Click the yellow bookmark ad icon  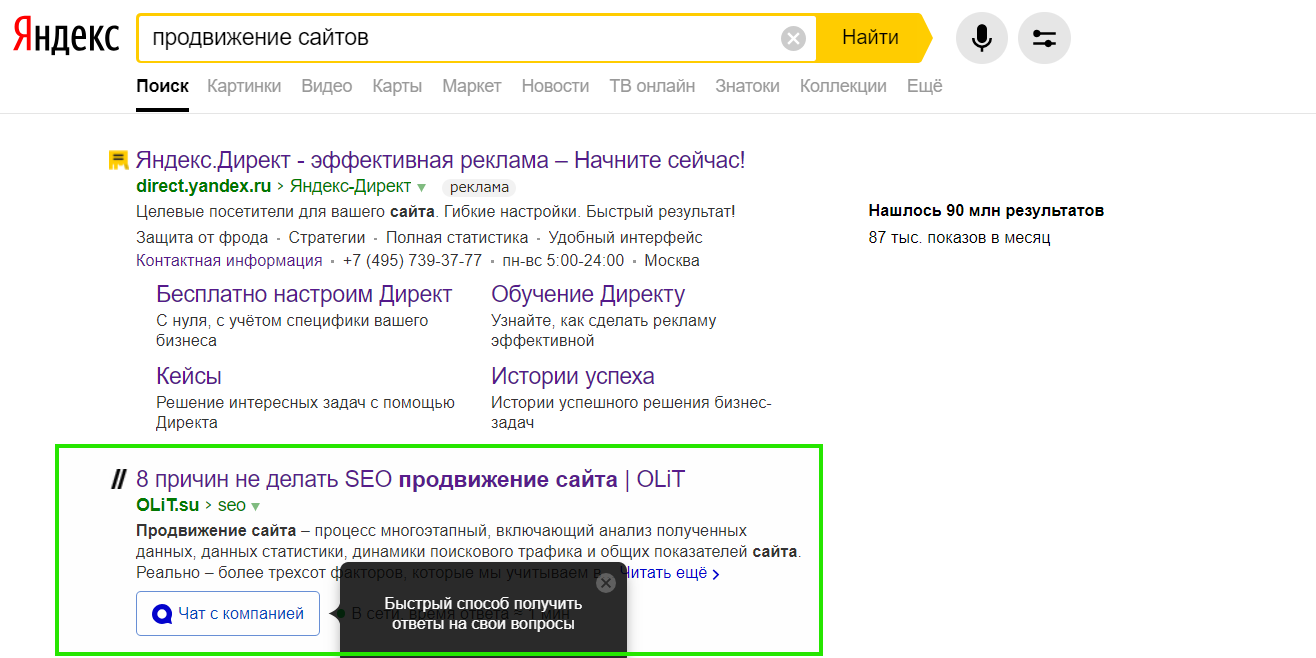pyautogui.click(x=118, y=159)
